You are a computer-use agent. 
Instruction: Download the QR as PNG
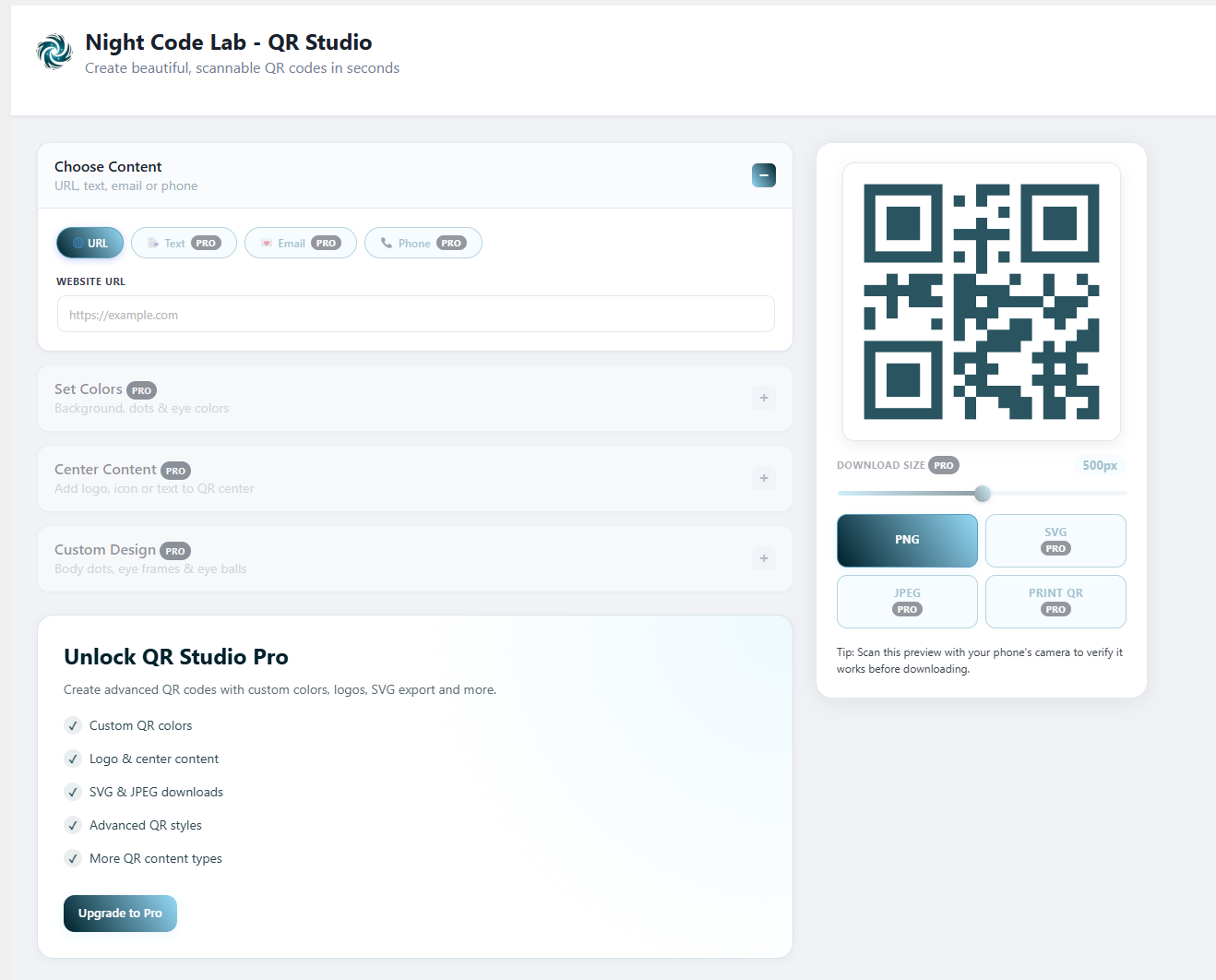click(907, 540)
